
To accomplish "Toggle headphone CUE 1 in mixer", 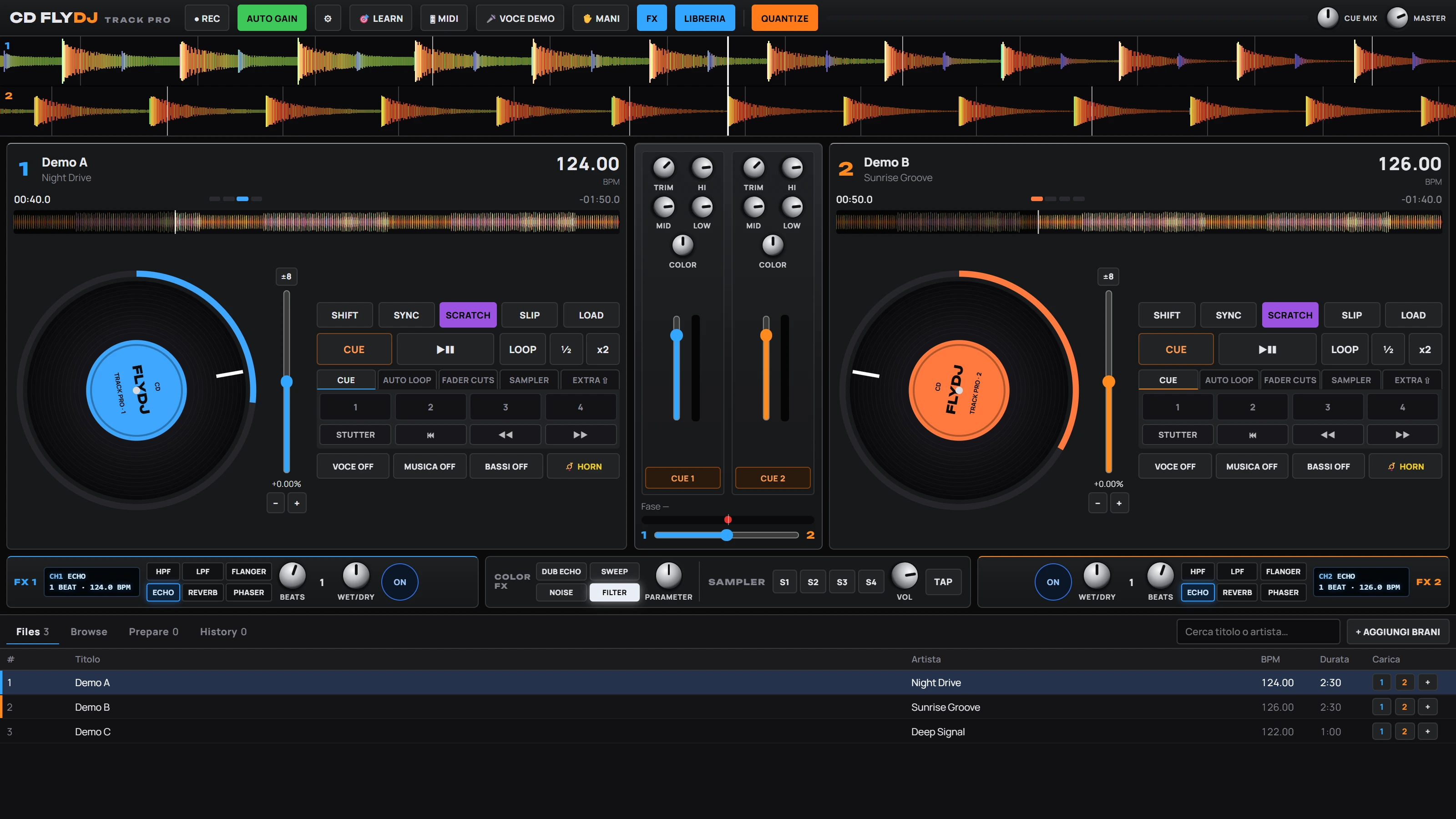I will tap(682, 478).
